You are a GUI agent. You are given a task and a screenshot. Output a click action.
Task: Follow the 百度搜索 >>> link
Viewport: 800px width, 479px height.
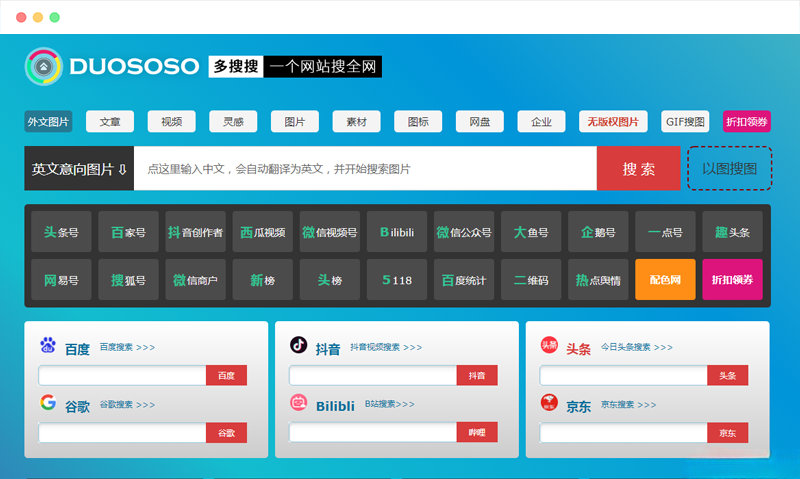coord(127,347)
